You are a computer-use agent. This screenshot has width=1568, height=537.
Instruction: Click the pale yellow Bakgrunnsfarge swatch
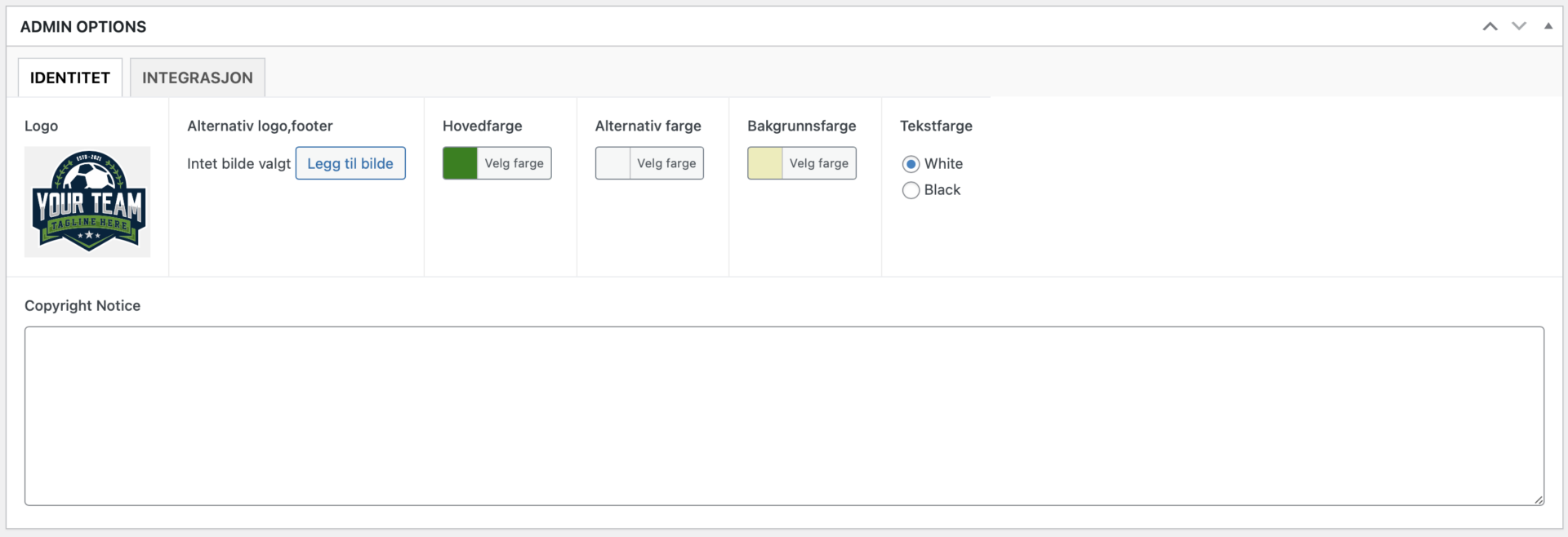765,163
